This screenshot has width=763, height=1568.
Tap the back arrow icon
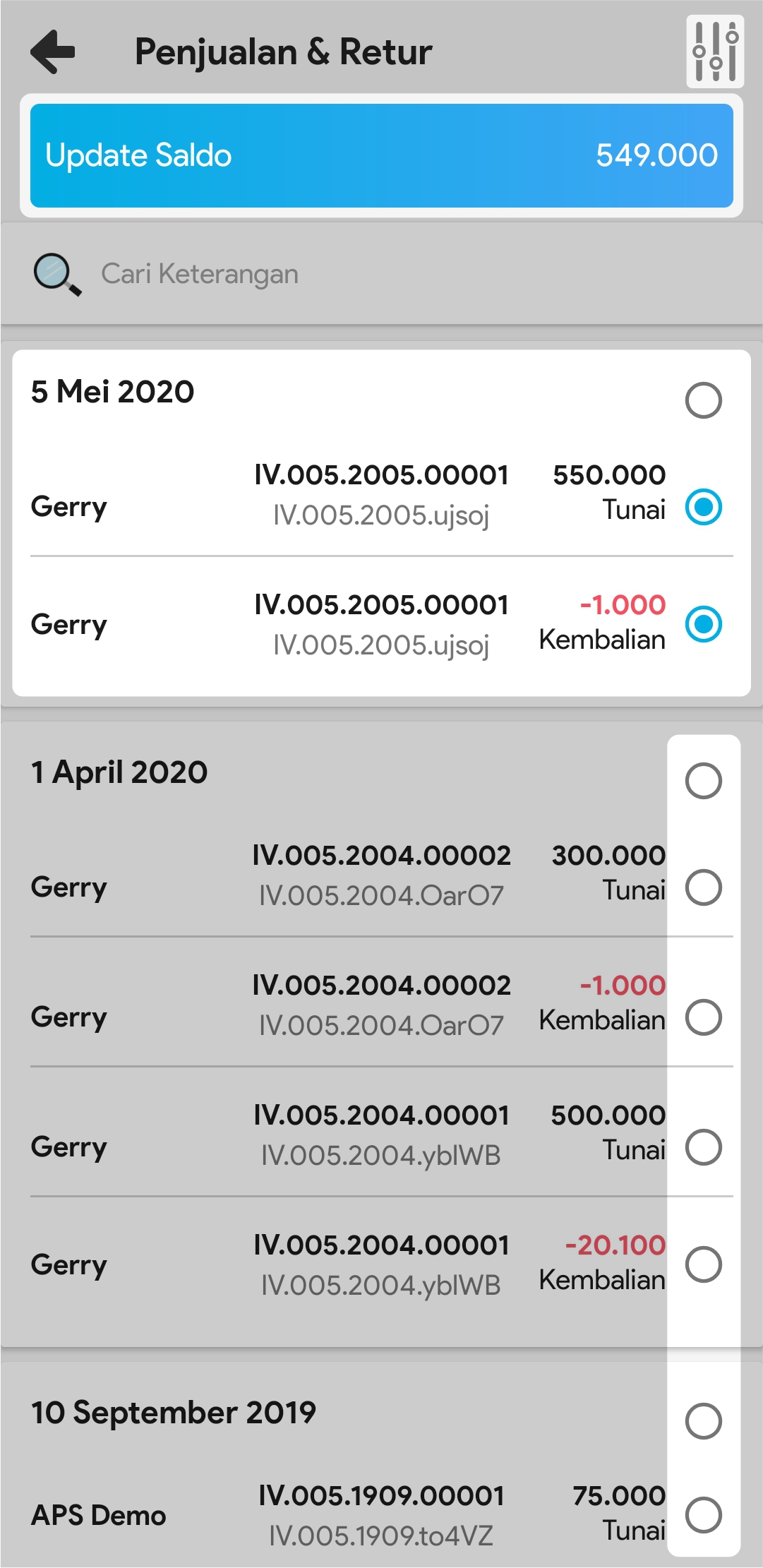coord(53,52)
